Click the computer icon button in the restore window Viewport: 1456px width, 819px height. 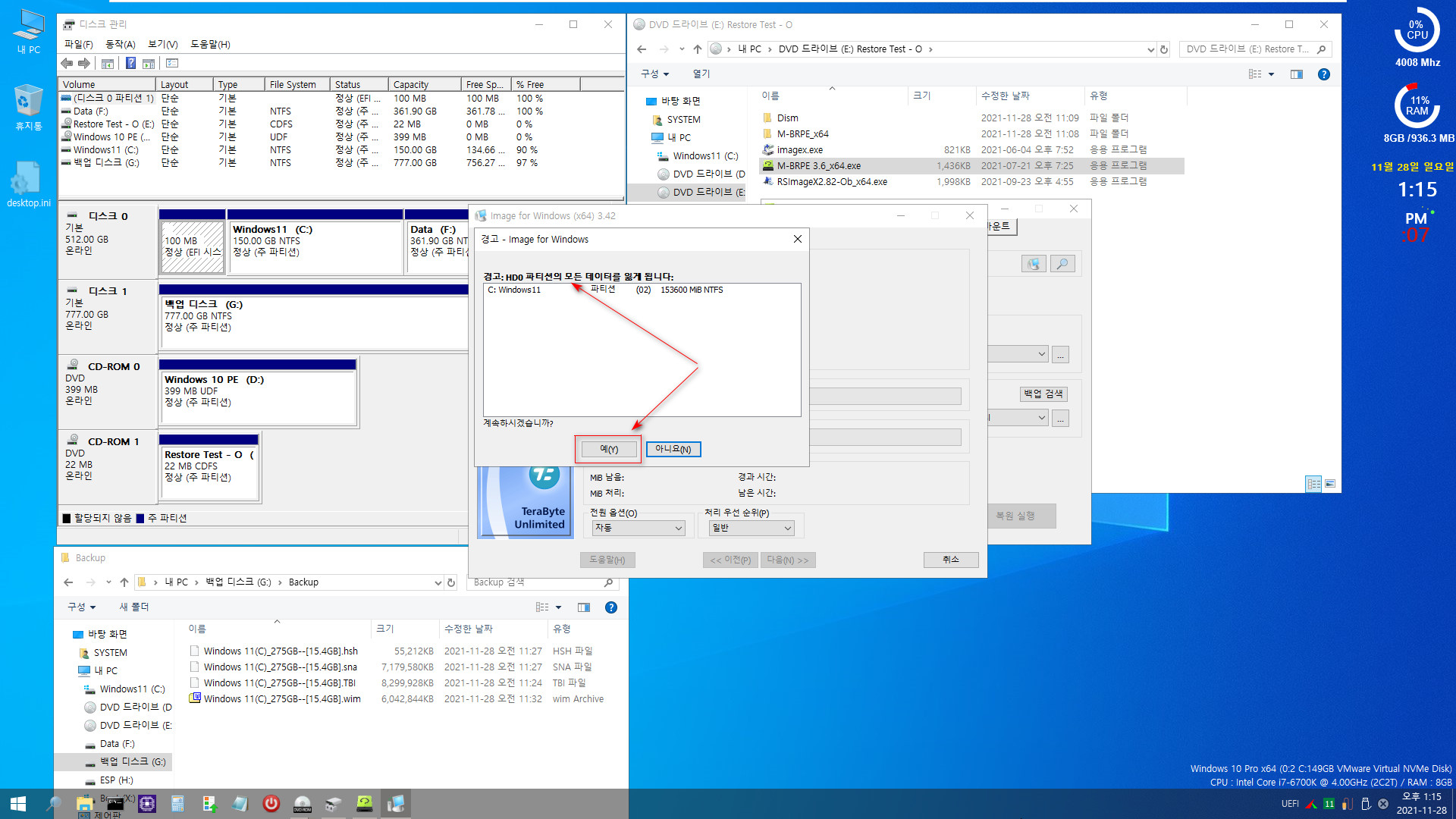pyautogui.click(x=1034, y=264)
